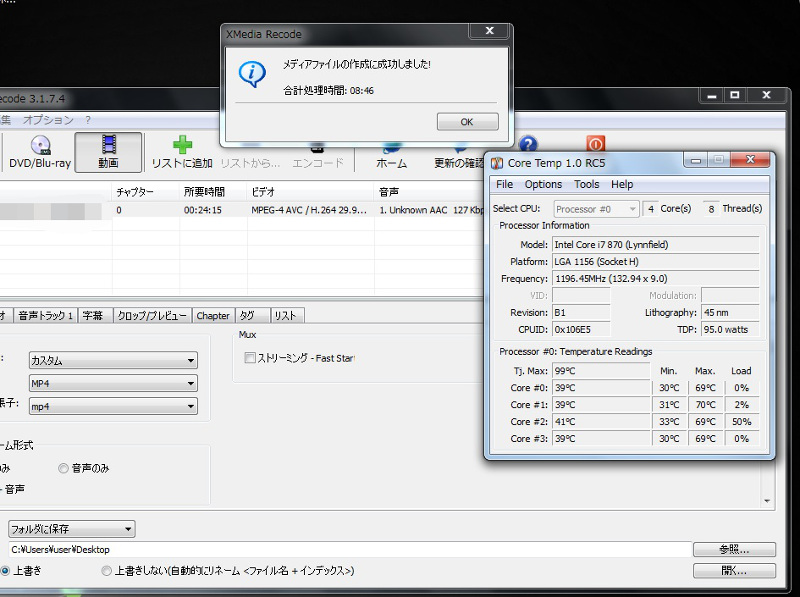Select the 音声のみ radio button
The image size is (800, 597).
63,468
